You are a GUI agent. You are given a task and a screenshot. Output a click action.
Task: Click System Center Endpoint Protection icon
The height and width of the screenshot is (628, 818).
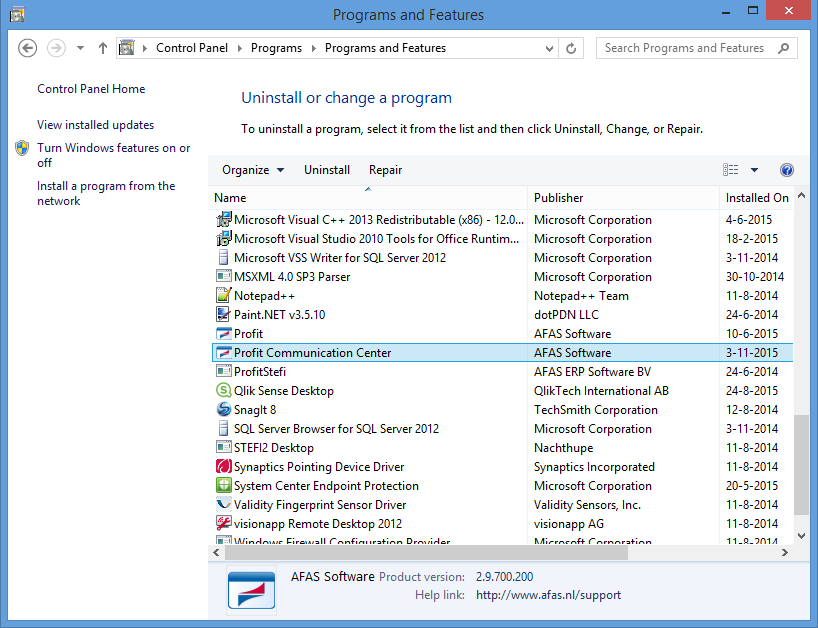click(224, 486)
